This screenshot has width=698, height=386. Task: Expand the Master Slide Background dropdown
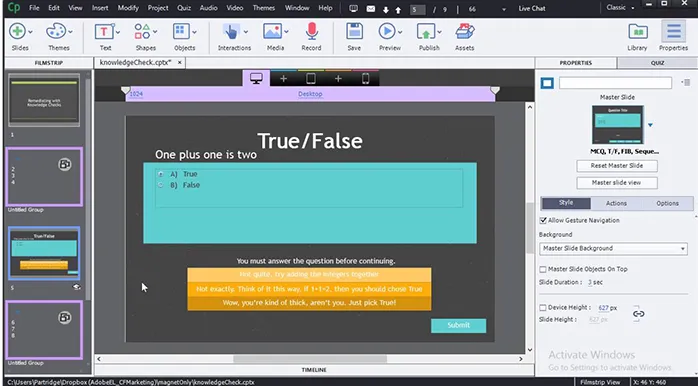pyautogui.click(x=613, y=248)
